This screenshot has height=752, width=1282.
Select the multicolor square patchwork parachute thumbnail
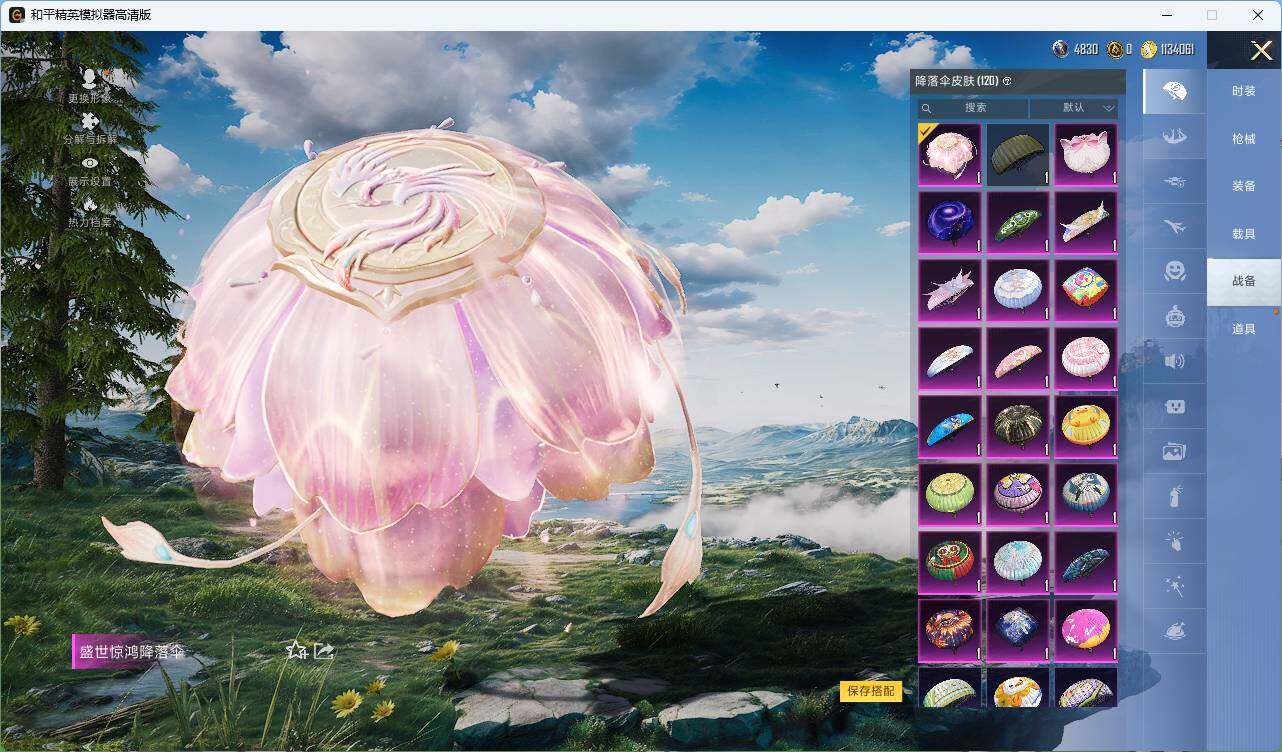(x=1086, y=290)
